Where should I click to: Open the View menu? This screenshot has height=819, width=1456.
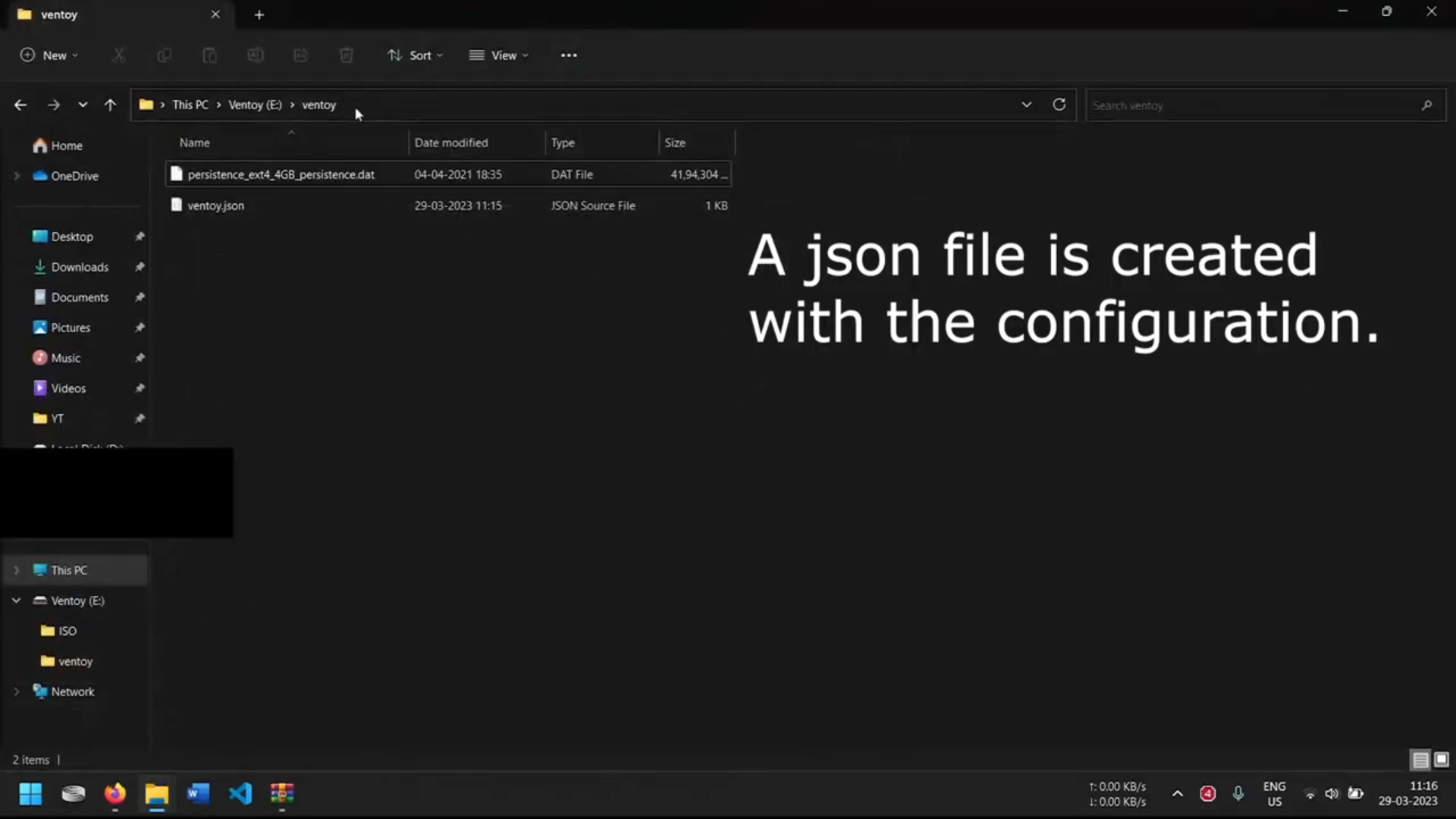click(498, 55)
